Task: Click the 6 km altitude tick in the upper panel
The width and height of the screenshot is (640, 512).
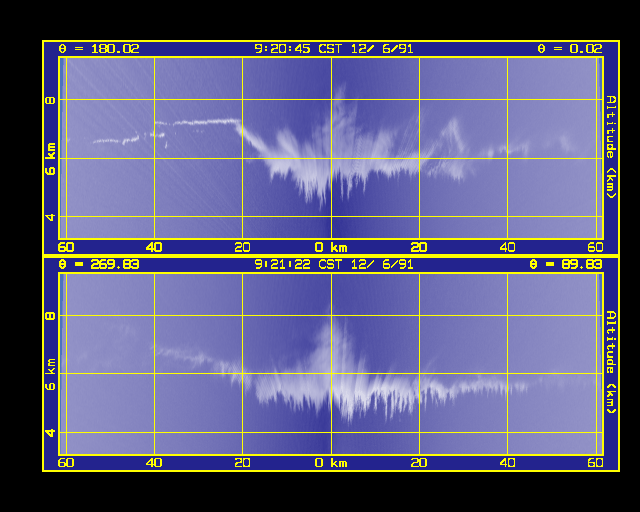Action: 51,159
